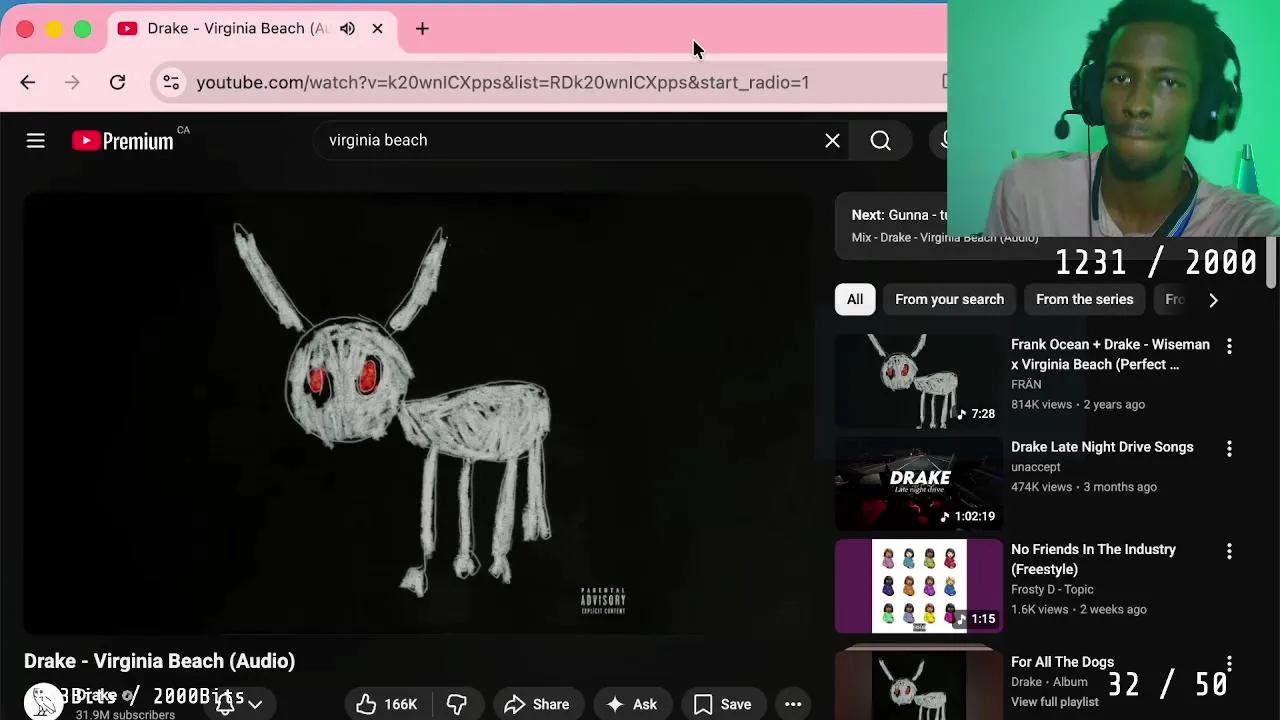Save the video to a playlist
Viewport: 1280px width, 720px height.
(x=722, y=704)
